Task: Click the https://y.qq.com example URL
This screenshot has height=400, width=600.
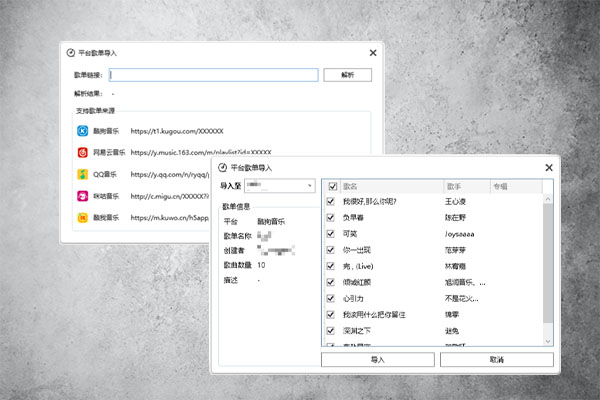Action: (x=170, y=174)
